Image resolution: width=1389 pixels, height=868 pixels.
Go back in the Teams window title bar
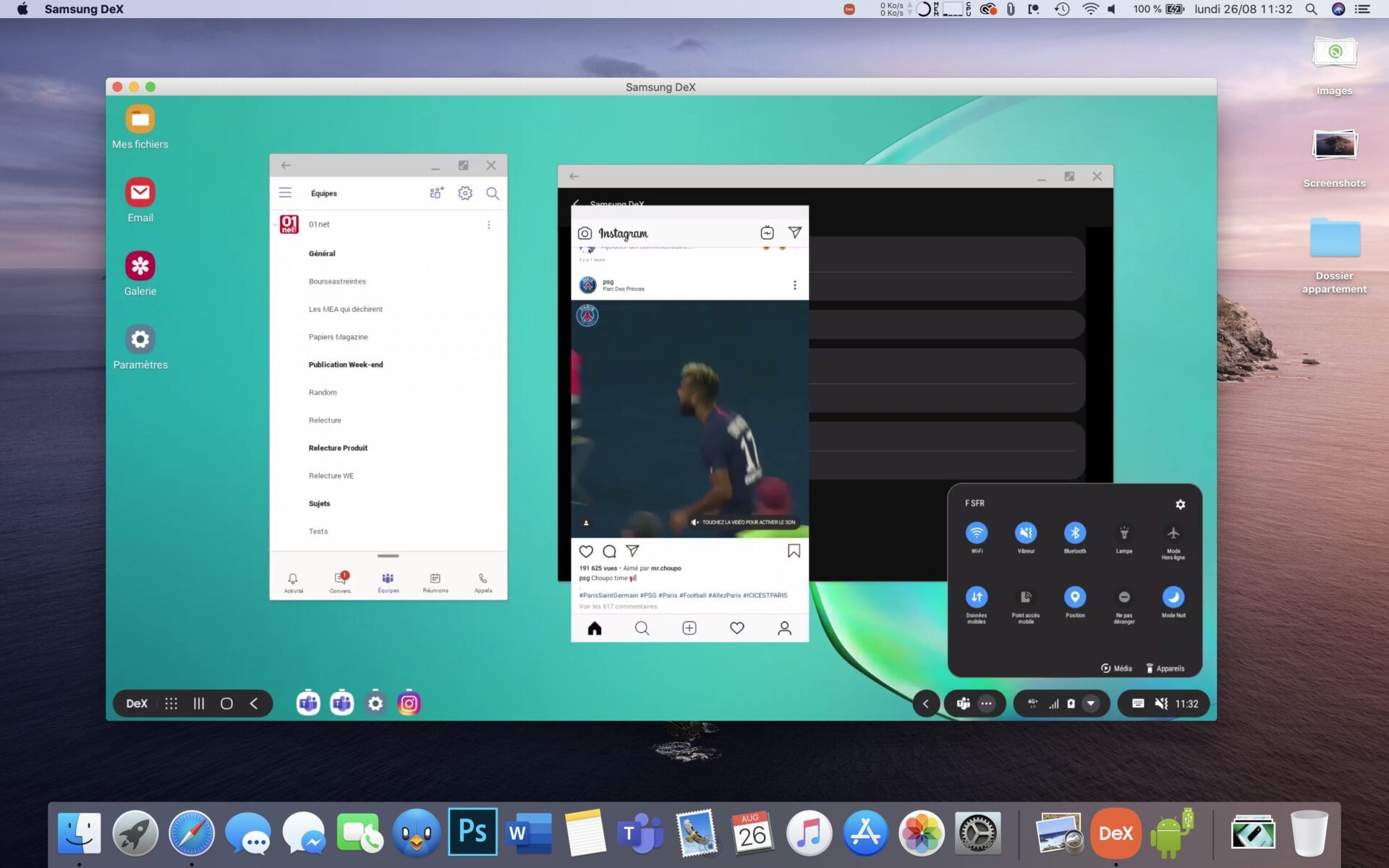286,166
